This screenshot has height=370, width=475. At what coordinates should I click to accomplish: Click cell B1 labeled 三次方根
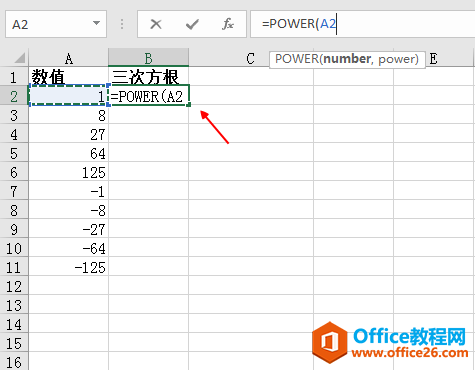click(149, 77)
